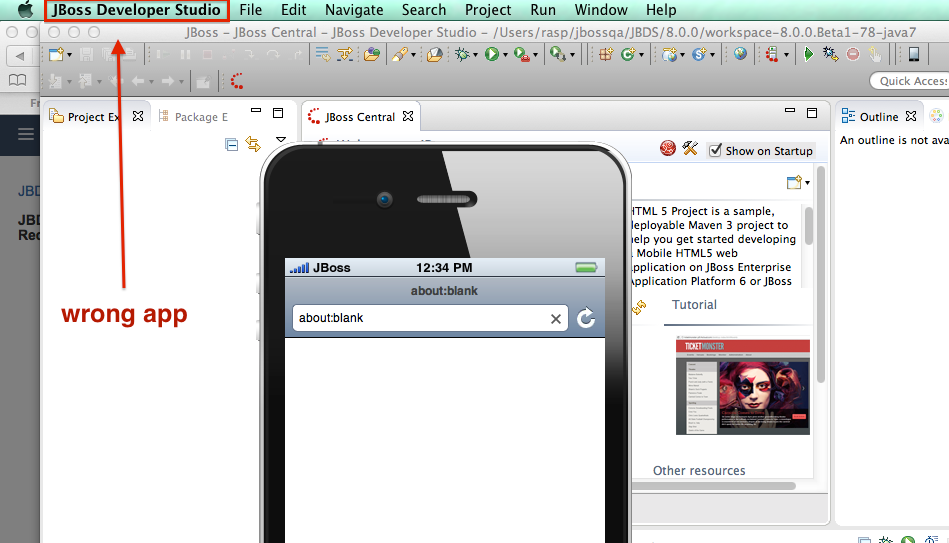
Task: Close the JBoss Central tab
Action: pyautogui.click(x=408, y=116)
